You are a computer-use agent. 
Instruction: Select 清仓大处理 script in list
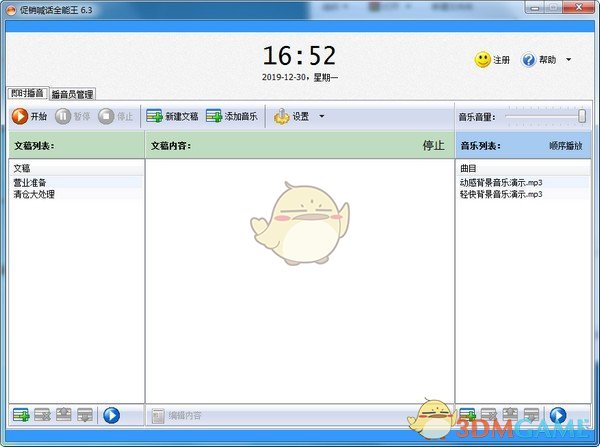76,194
